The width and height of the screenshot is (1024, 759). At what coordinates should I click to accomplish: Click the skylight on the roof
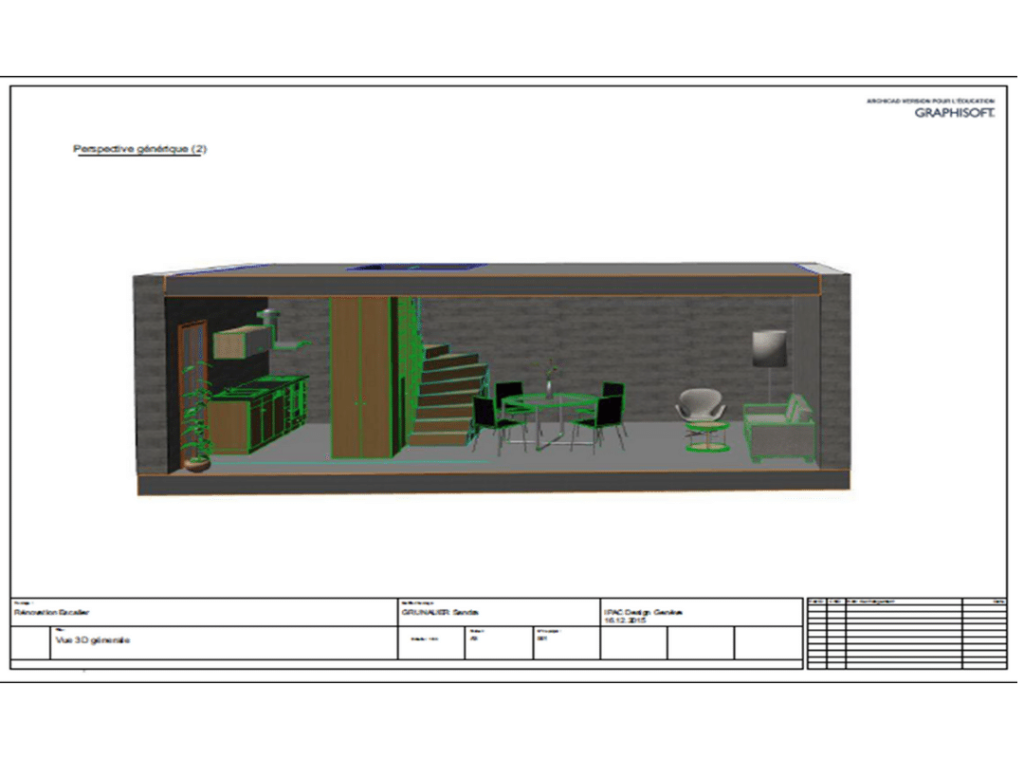click(417, 267)
